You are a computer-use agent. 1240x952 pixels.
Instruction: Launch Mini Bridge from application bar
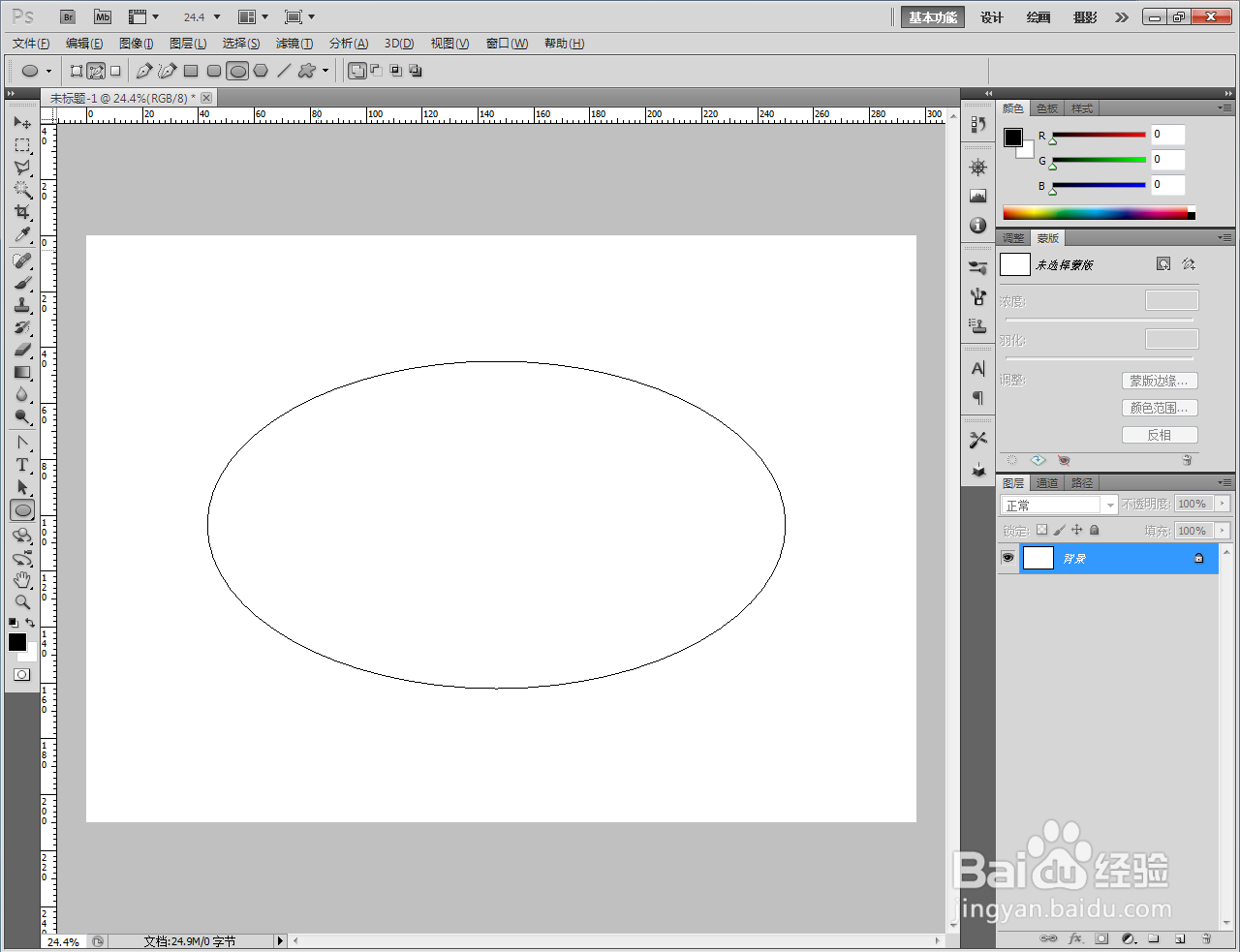[103, 17]
